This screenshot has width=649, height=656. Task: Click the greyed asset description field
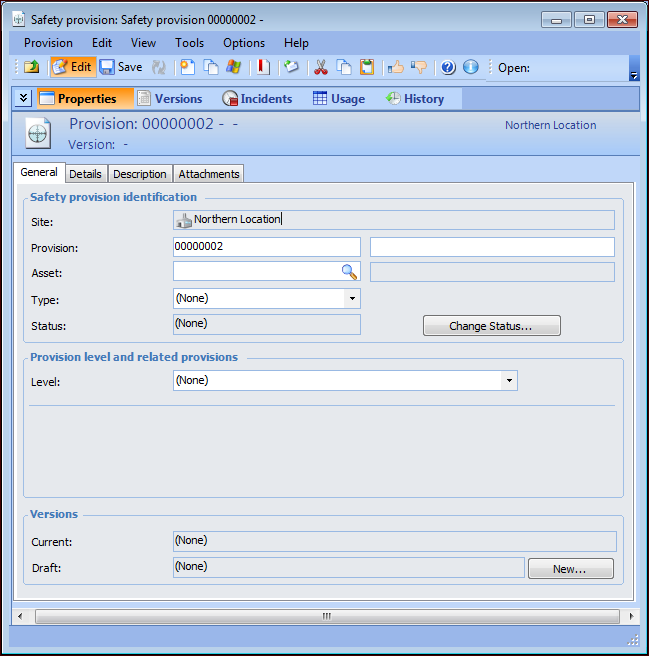tap(492, 272)
